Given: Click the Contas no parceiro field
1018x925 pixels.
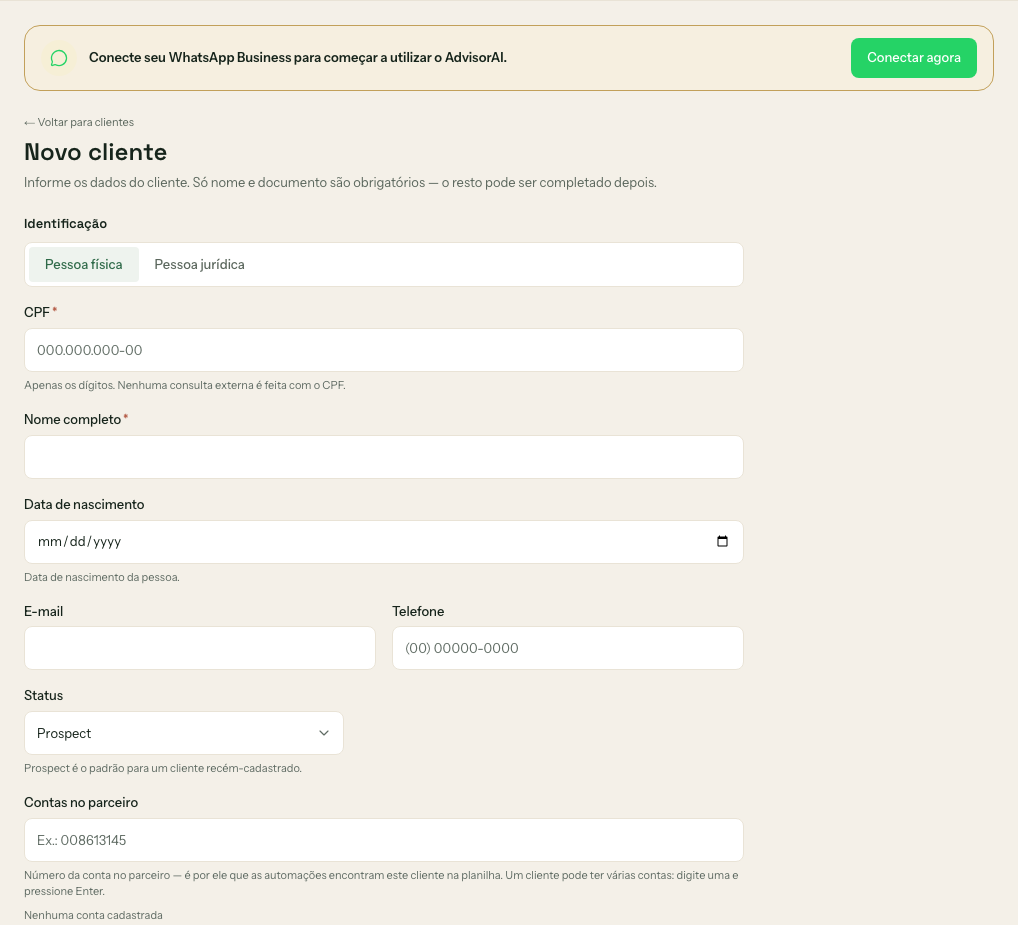Looking at the screenshot, I should 384,840.
